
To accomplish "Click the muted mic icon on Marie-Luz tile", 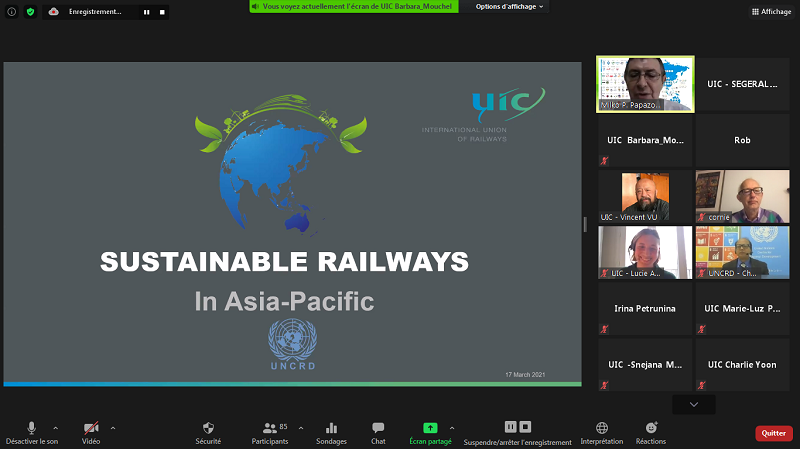I will pyautogui.click(x=702, y=329).
